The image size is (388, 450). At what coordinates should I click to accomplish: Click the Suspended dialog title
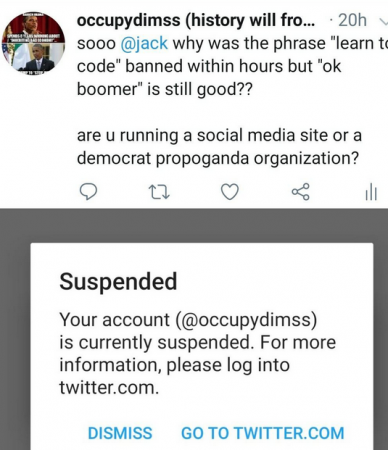pos(118,282)
